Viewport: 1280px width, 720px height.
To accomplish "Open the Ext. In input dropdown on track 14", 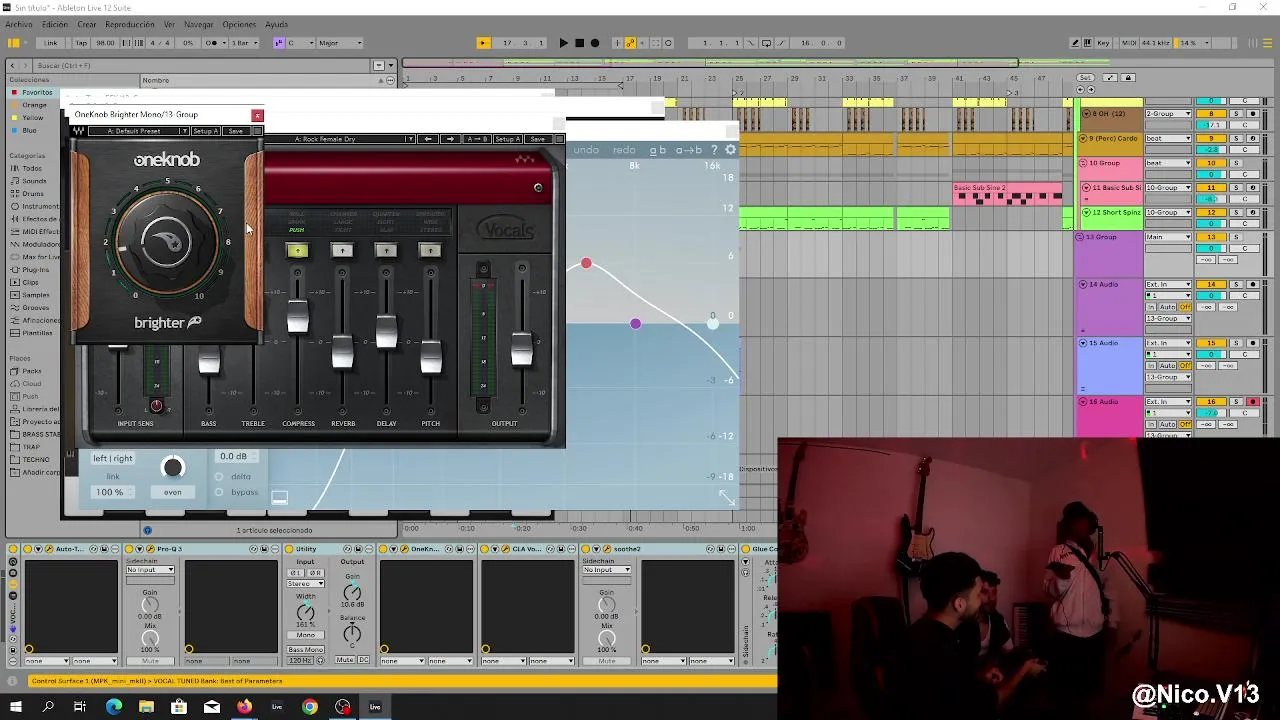I will point(1168,285).
